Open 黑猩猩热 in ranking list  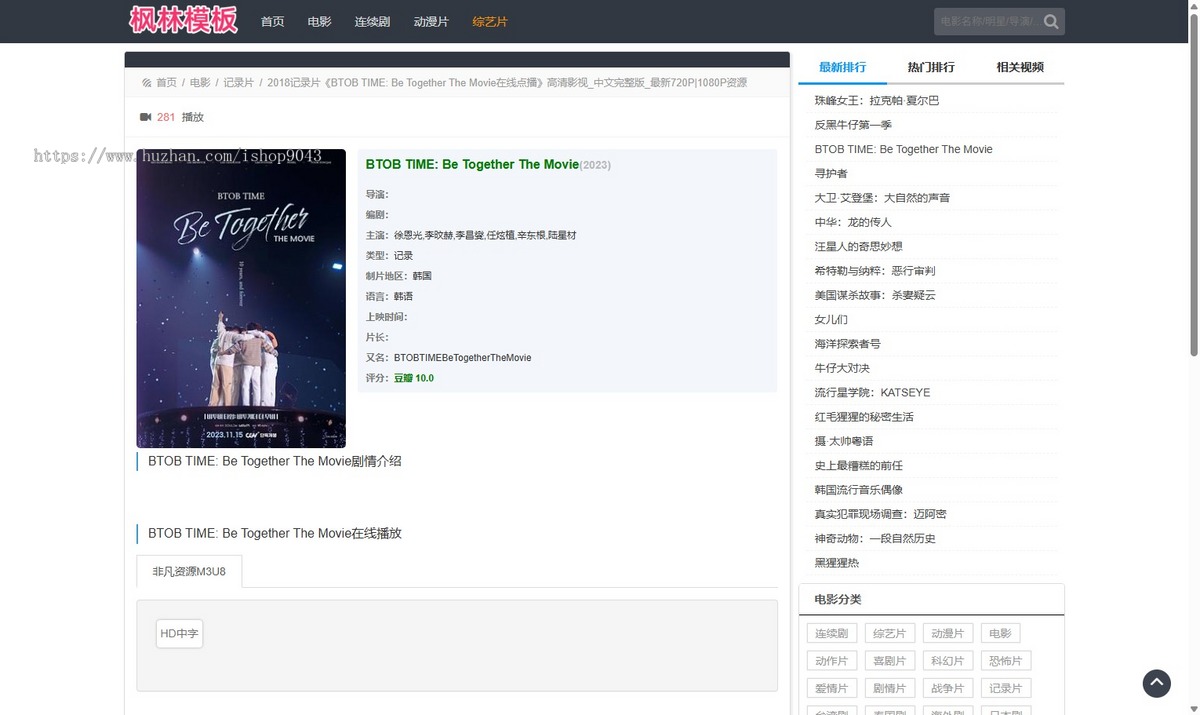pos(836,563)
